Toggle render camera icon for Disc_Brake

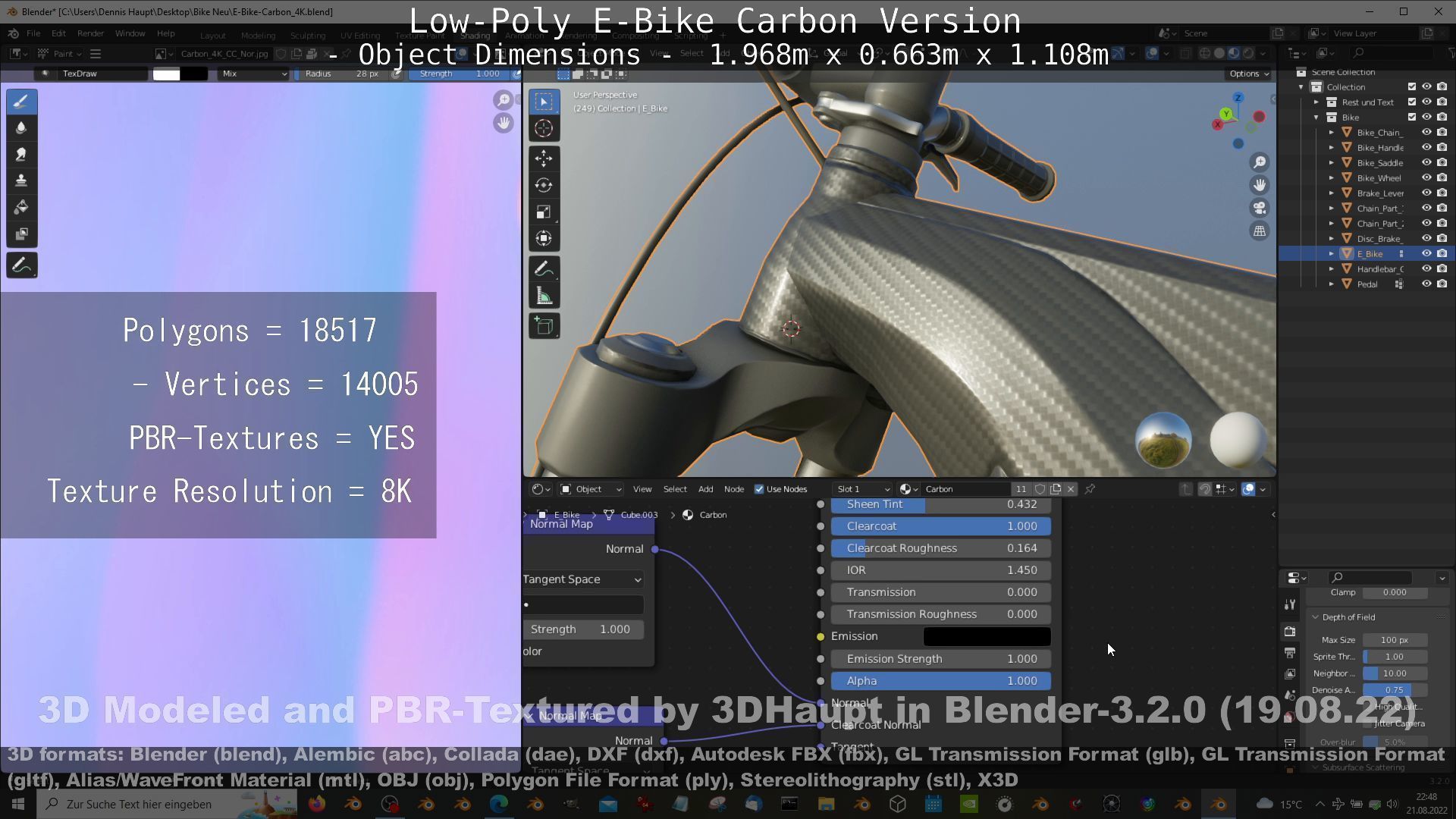pyautogui.click(x=1442, y=238)
